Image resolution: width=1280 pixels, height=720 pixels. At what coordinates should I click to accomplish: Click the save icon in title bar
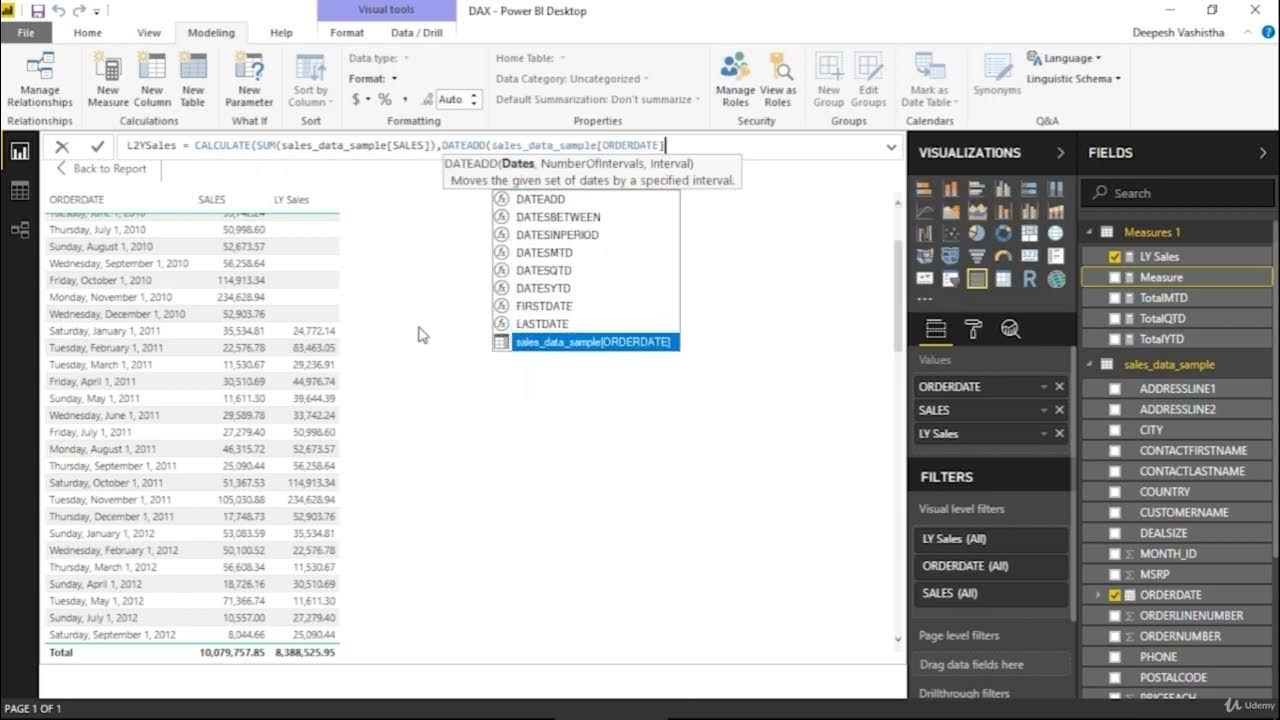38,11
